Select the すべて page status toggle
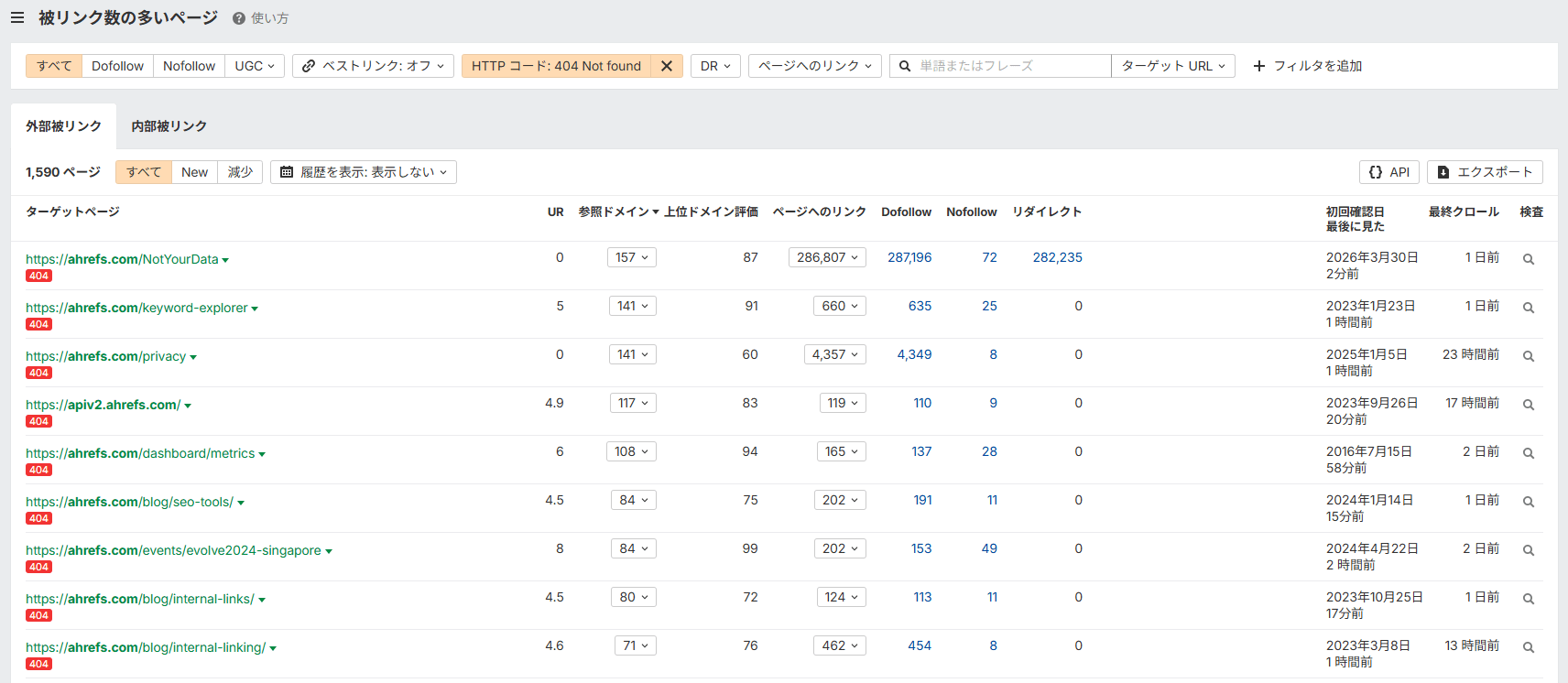Image resolution: width=1568 pixels, height=683 pixels. coord(144,172)
